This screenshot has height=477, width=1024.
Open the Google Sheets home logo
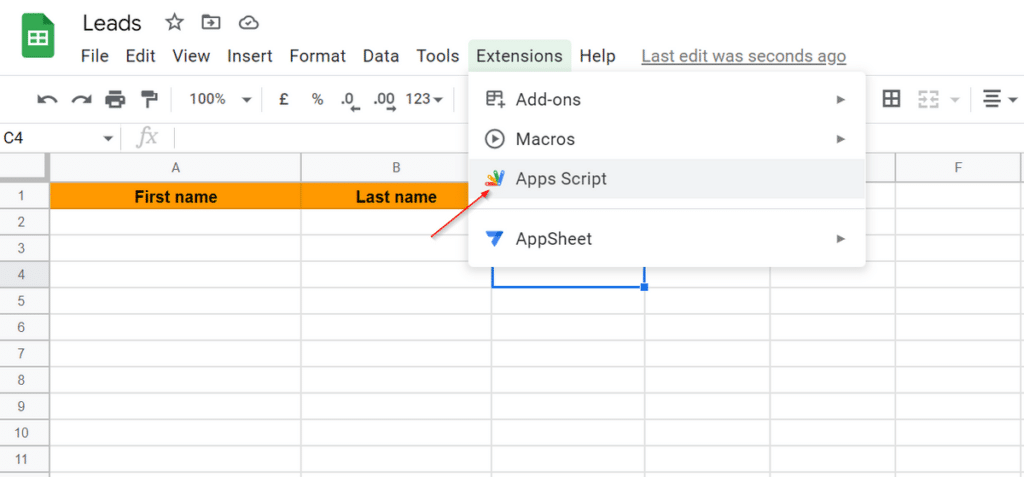tap(39, 38)
